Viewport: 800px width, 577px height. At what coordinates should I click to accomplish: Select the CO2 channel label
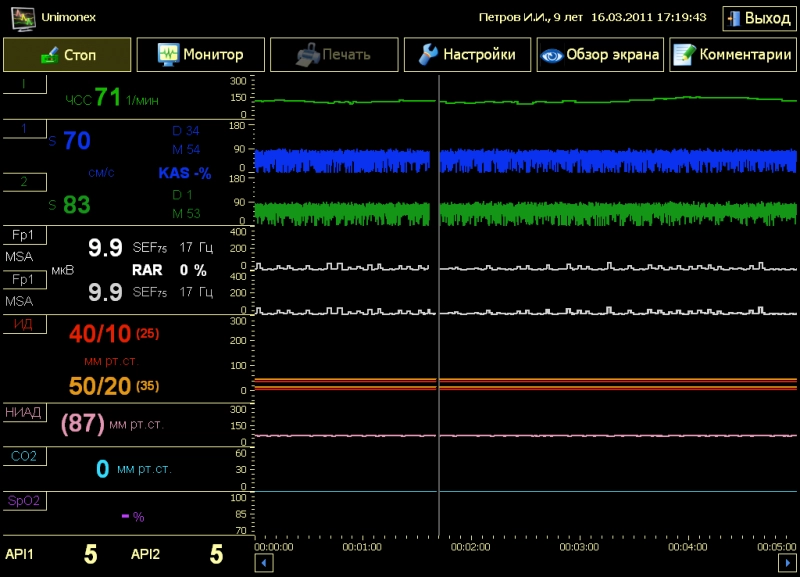coord(23,456)
